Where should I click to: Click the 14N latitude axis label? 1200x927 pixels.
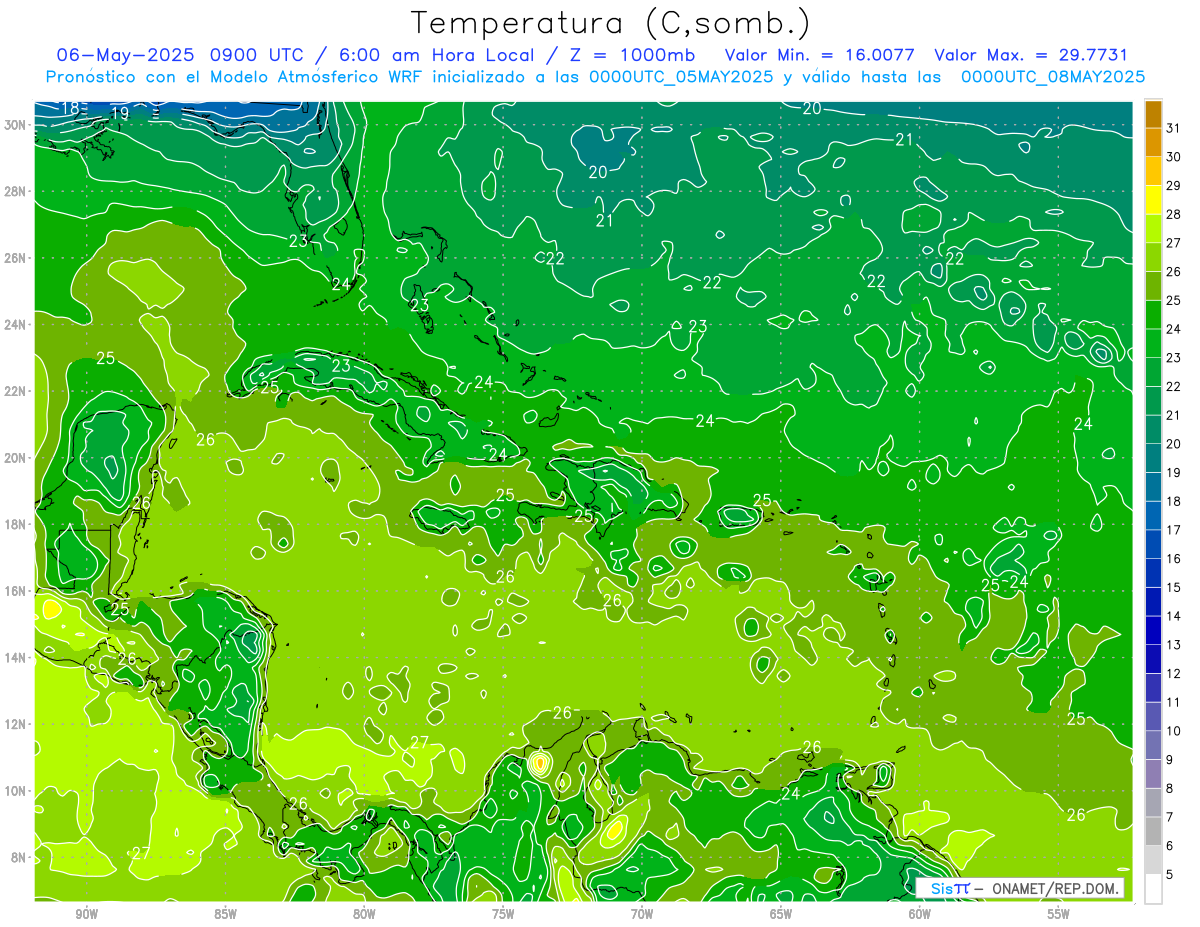click(x=17, y=658)
